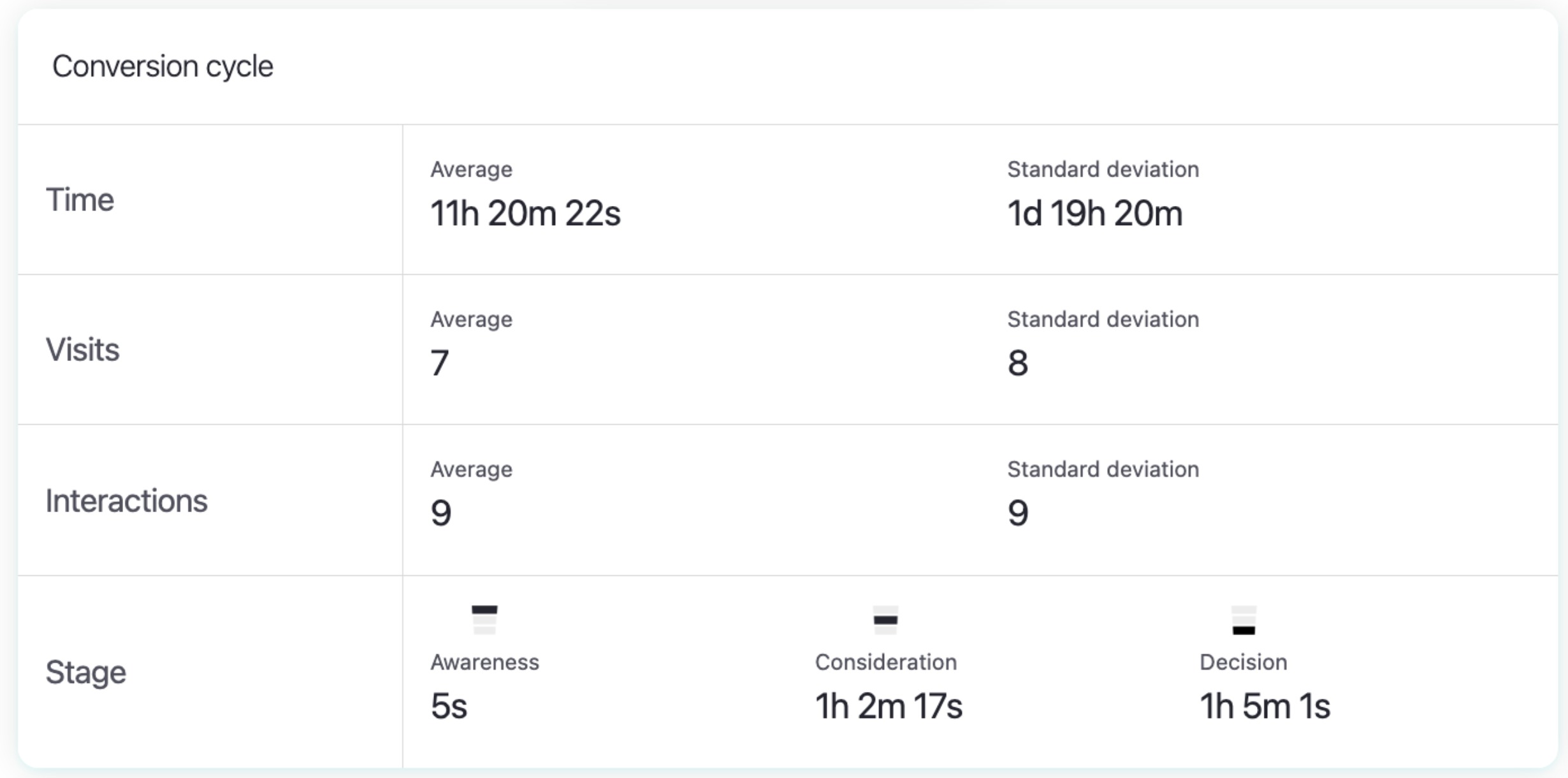
Task: Select the Interactions row label
Action: [126, 501]
